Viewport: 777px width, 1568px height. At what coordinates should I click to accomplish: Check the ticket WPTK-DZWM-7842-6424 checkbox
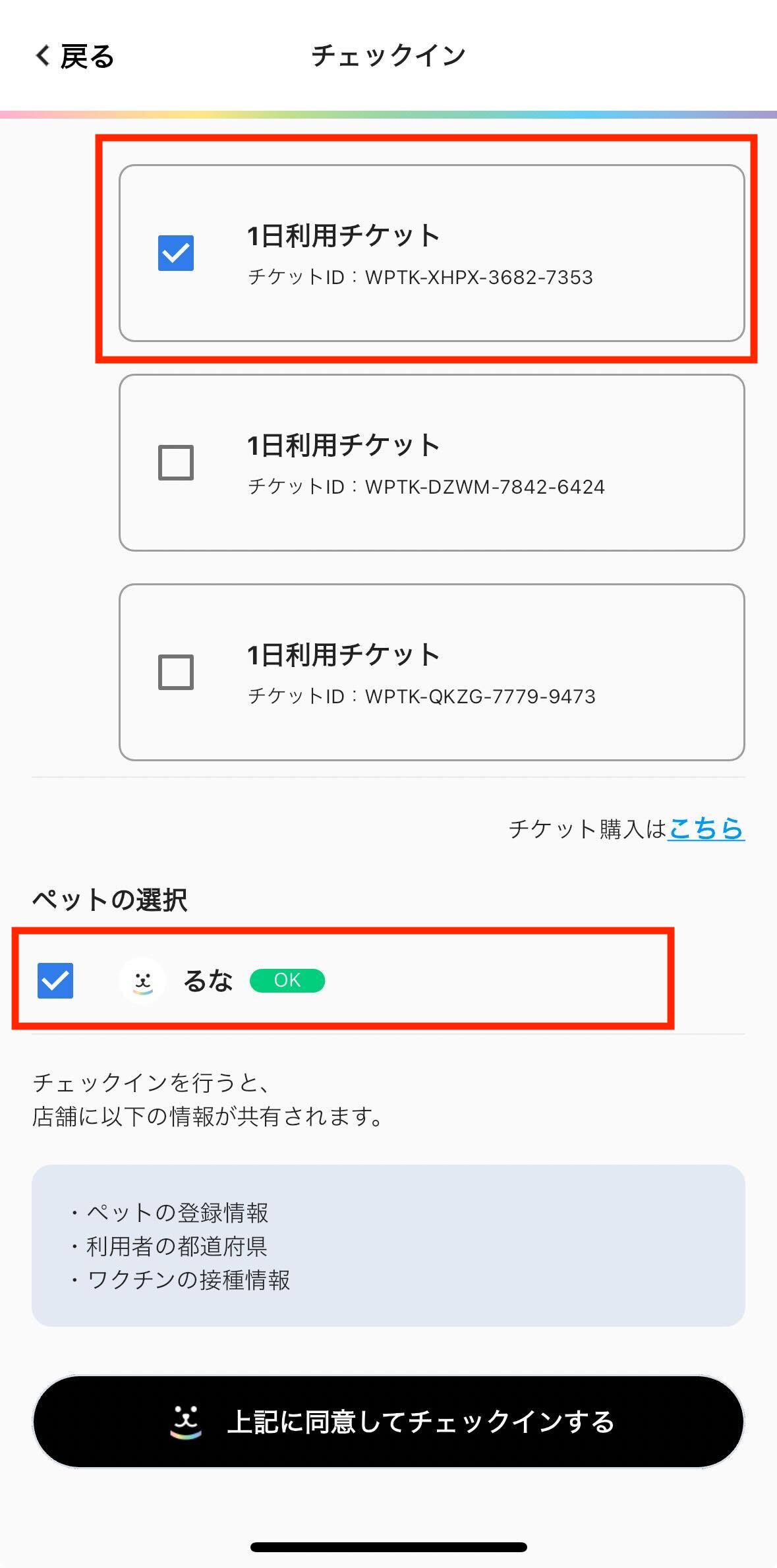click(x=176, y=463)
